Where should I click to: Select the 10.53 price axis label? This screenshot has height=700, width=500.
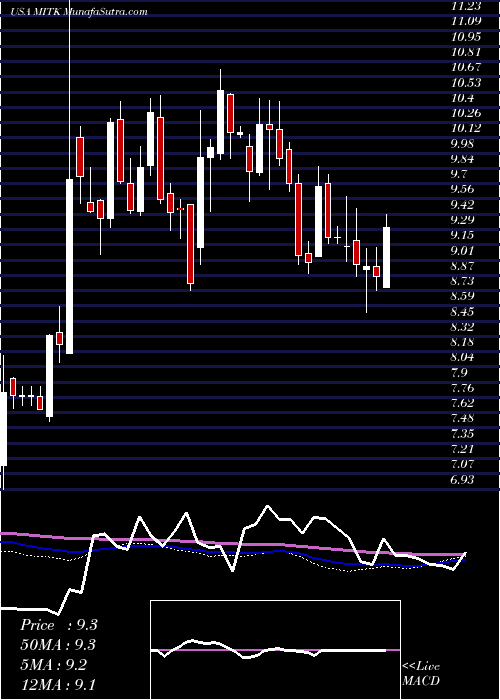tap(466, 82)
